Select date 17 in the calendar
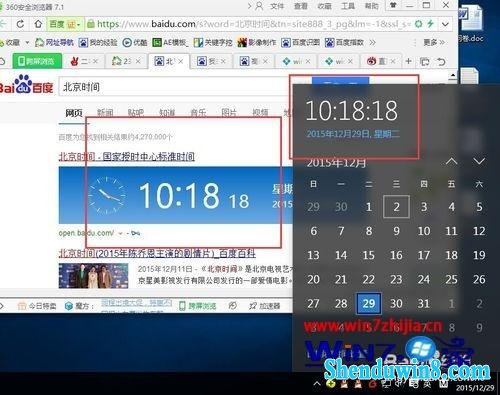 pyautogui.click(x=424, y=255)
